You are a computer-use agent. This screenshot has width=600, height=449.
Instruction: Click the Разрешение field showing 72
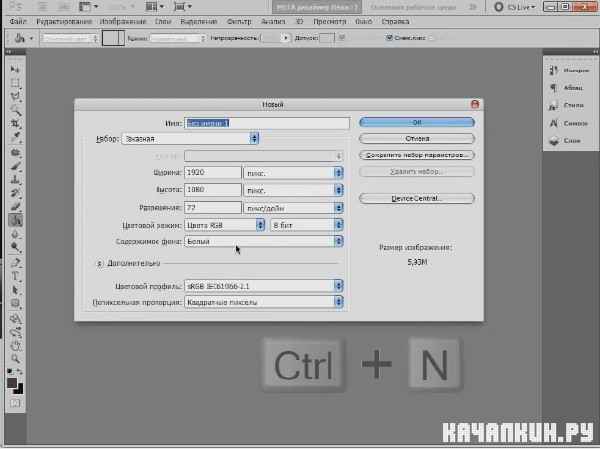[x=213, y=207]
